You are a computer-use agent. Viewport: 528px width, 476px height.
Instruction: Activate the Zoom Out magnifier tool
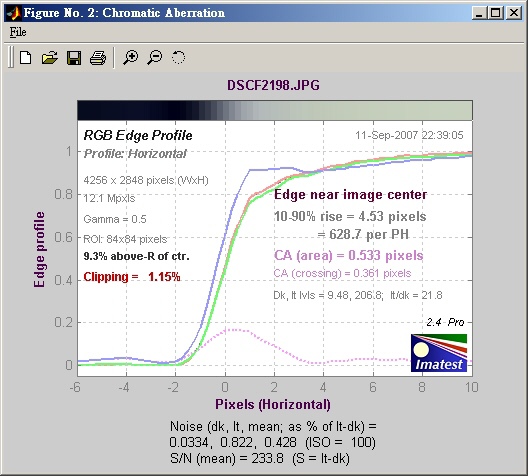(155, 58)
